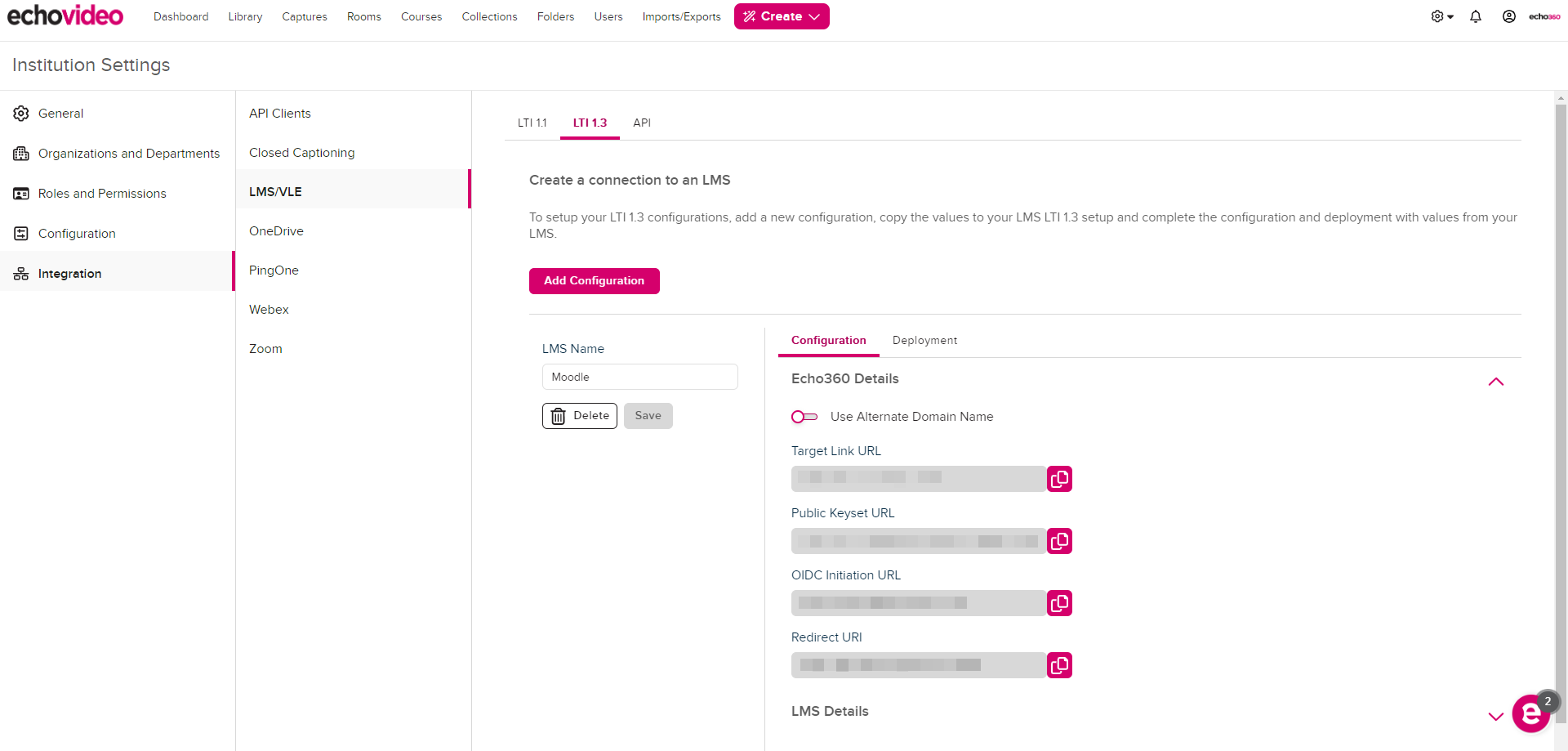Open Folders in top navigation
This screenshot has height=751, width=1568.
pos(556,16)
